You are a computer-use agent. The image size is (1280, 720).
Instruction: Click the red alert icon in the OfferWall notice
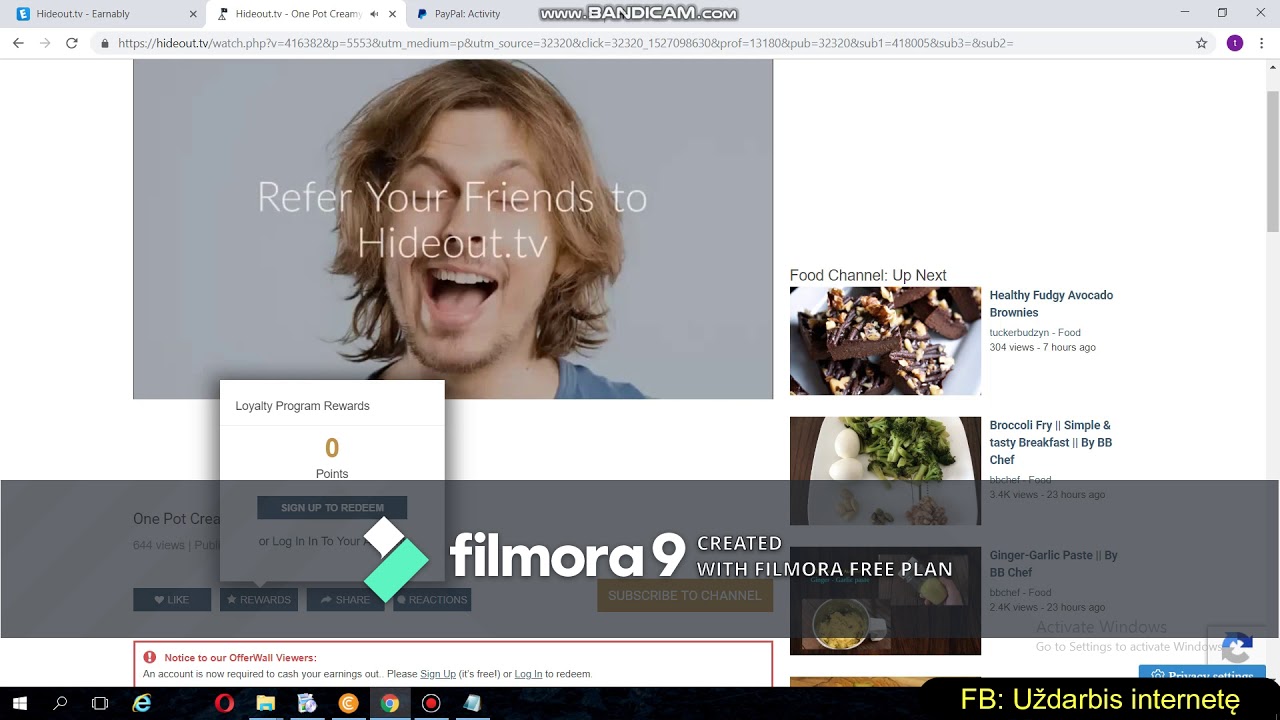pyautogui.click(x=150, y=657)
